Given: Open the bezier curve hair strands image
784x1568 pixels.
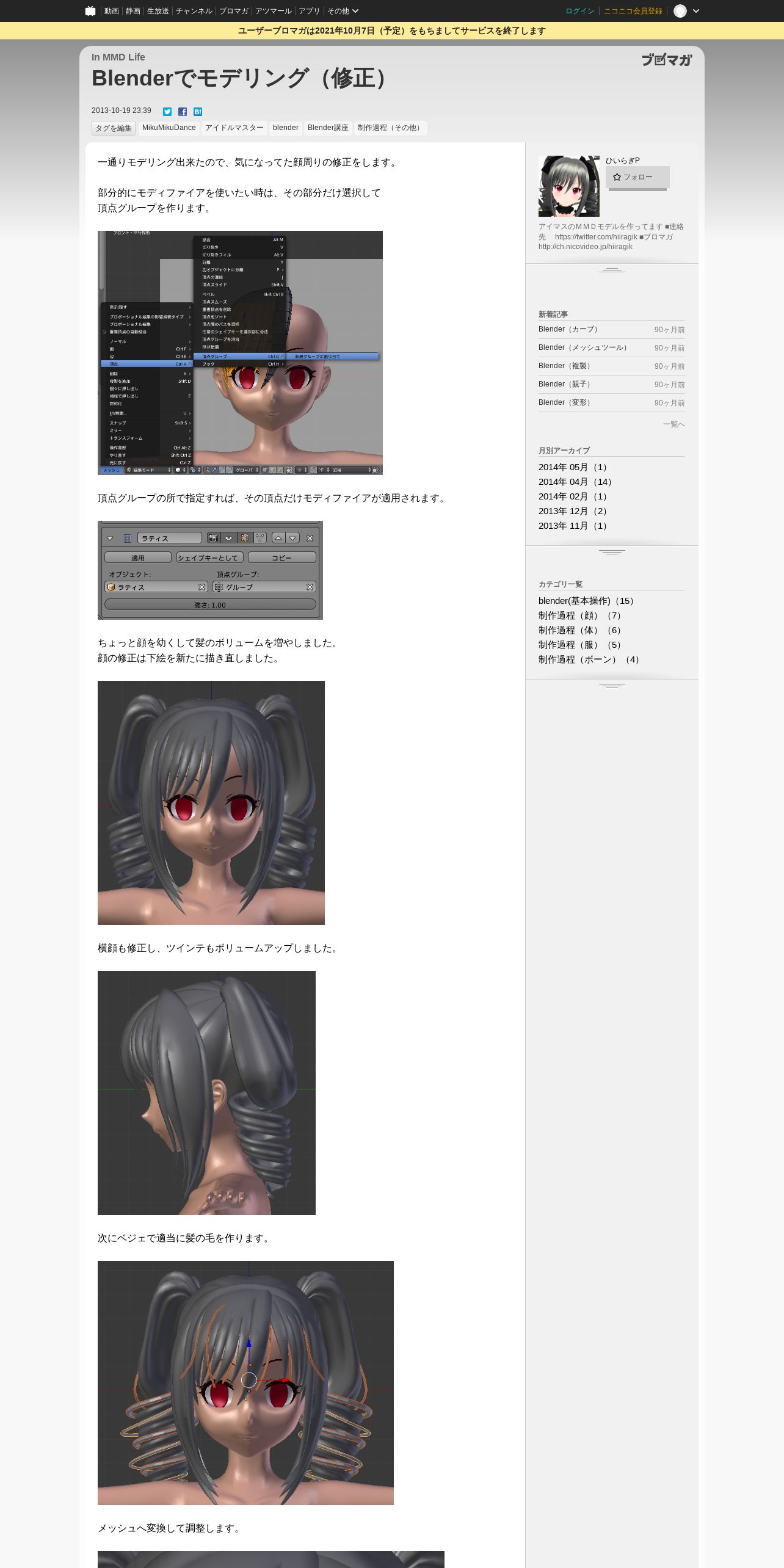Looking at the screenshot, I should click(x=245, y=1383).
